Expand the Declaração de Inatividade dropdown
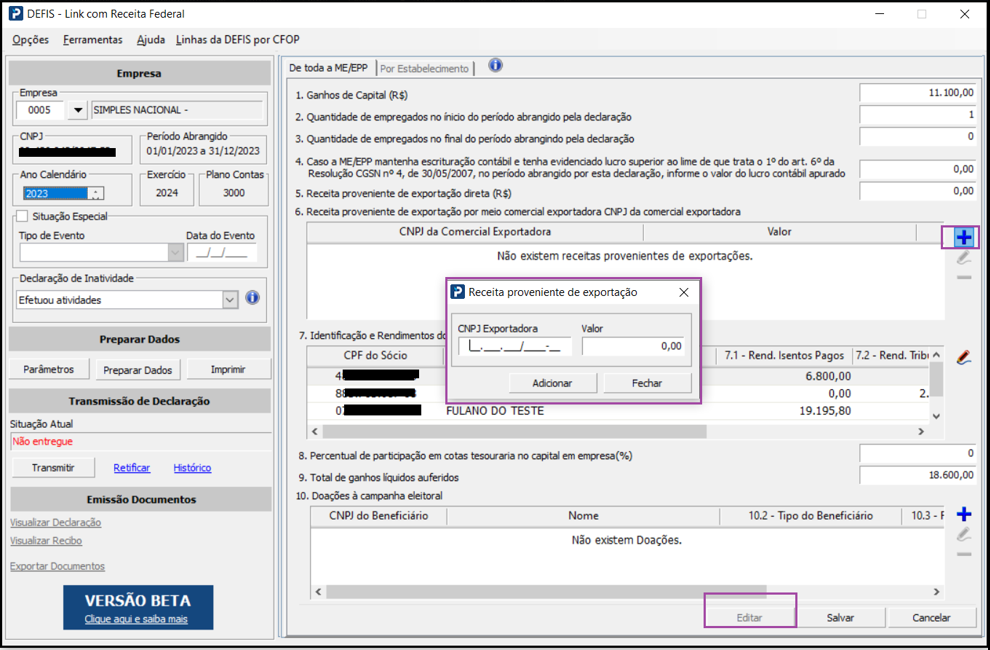The width and height of the screenshot is (990, 650). [230, 300]
